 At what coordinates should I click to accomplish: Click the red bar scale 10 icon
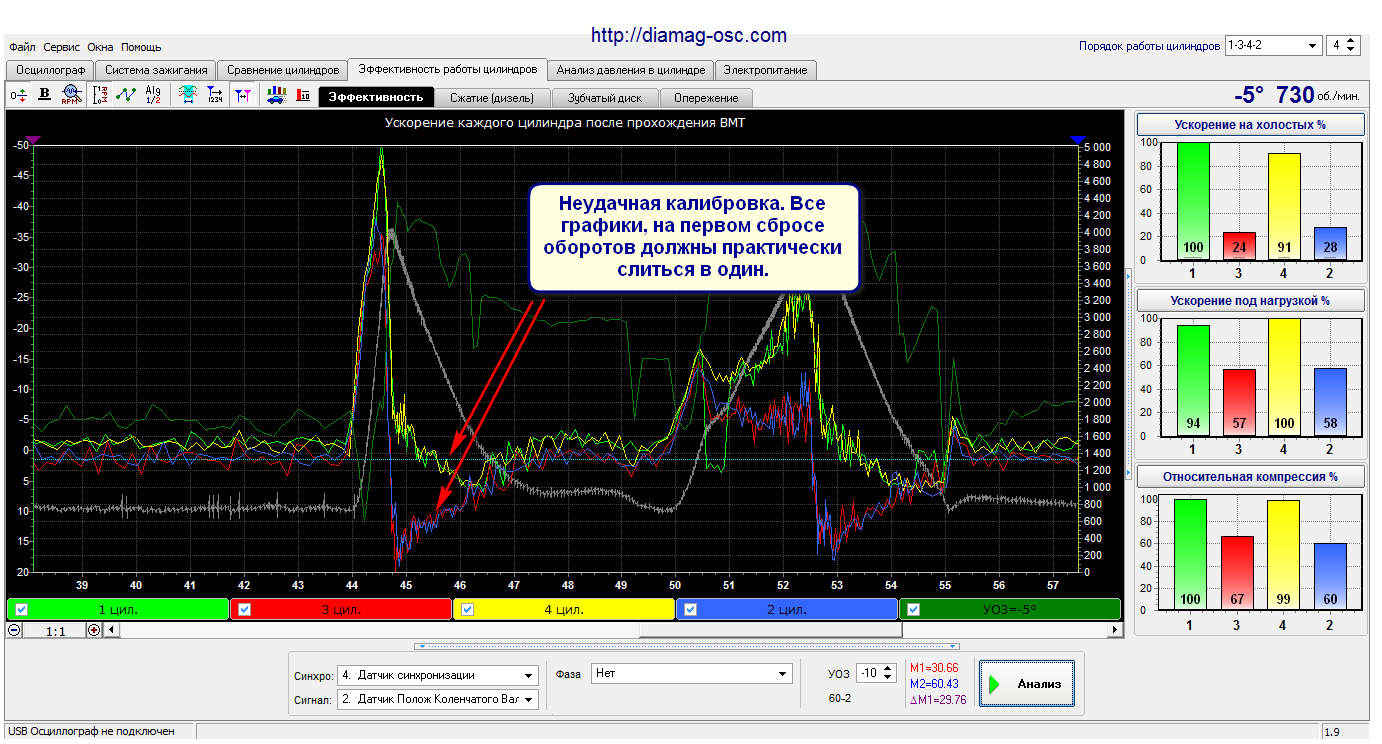[x=303, y=96]
